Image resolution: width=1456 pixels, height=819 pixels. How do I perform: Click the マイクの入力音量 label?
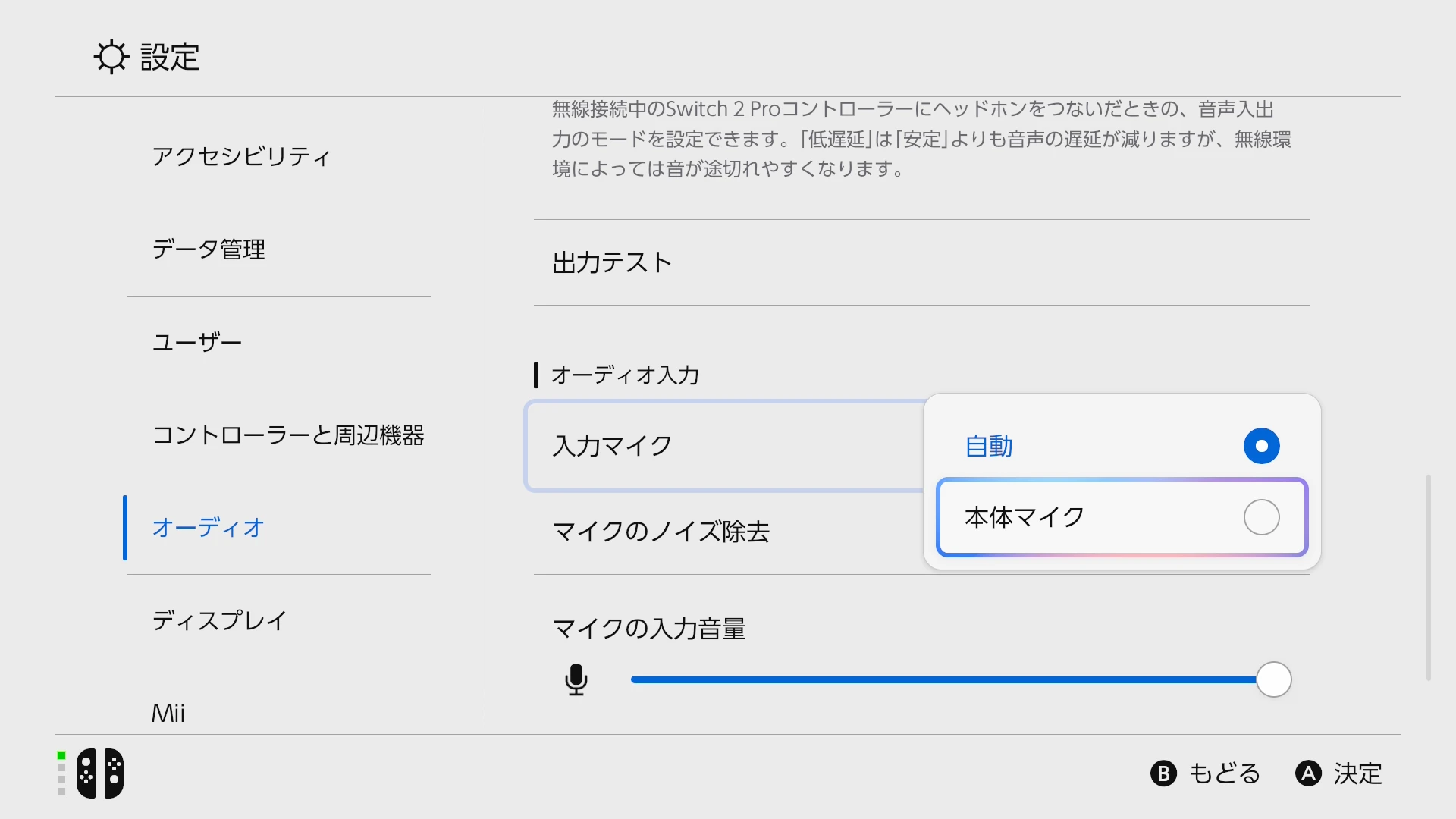(x=649, y=629)
